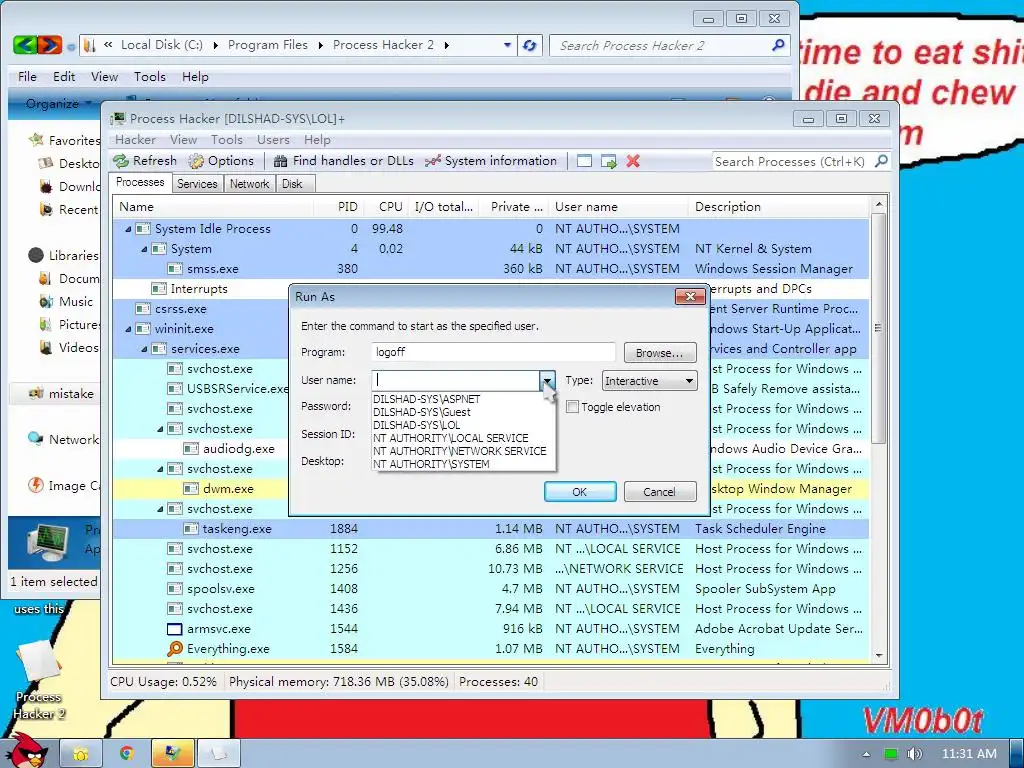1024x768 pixels.
Task: Select the taskeng.exe process row
Action: [x=490, y=529]
